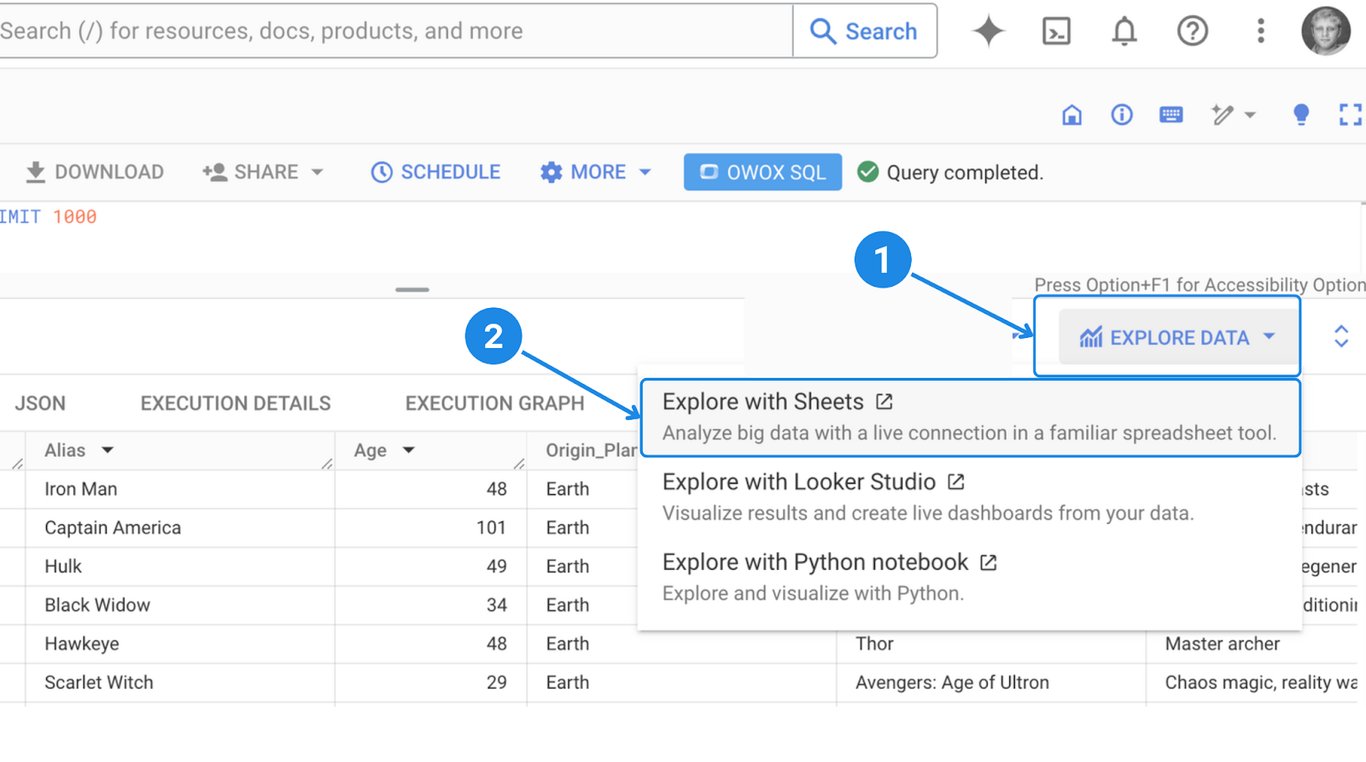Open the Alias column sort dropdown
Screen dimensions: 1366x762
coord(107,450)
